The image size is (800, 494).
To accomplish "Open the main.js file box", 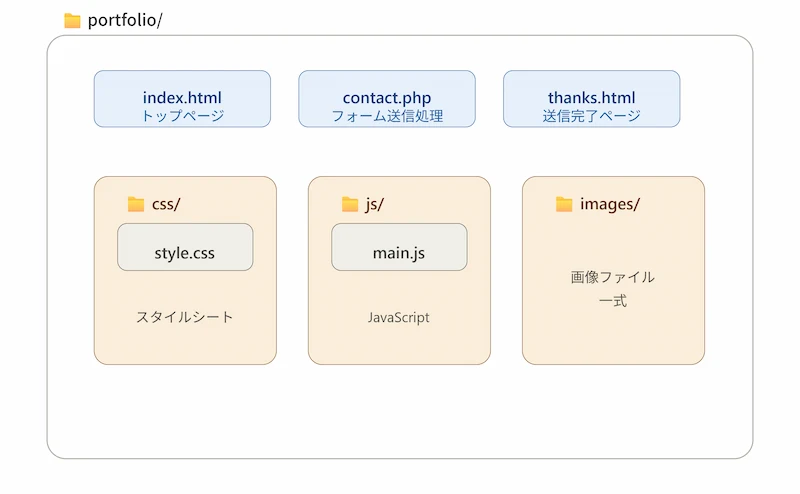I will (x=399, y=247).
